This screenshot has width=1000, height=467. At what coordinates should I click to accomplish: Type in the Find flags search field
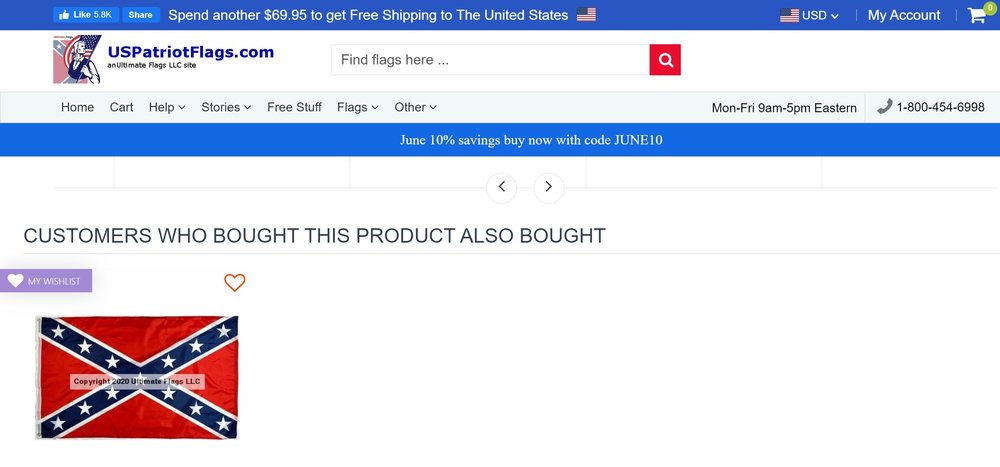[x=490, y=60]
